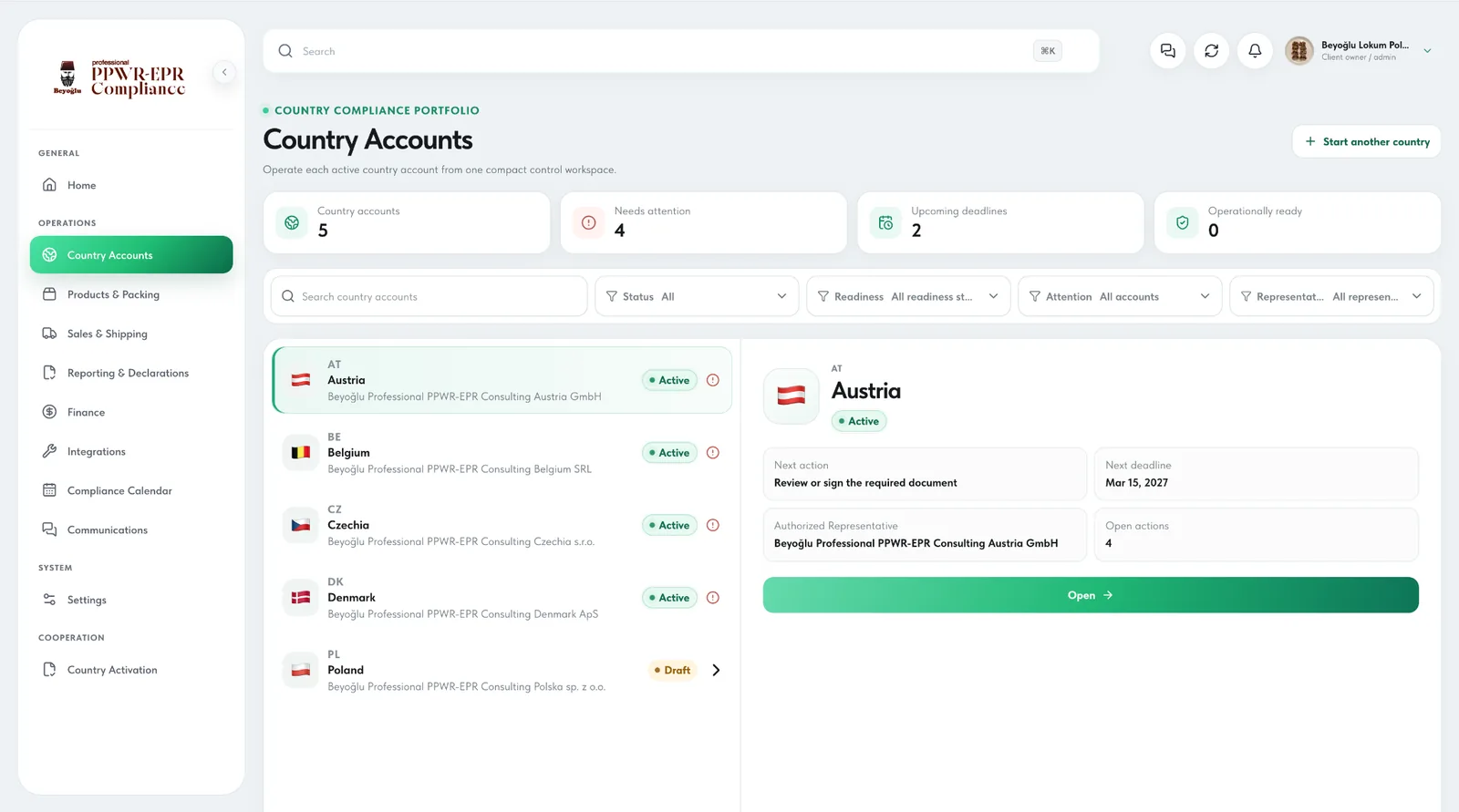Image resolution: width=1459 pixels, height=812 pixels.
Task: Expand the Poland row chevron arrow
Action: pos(716,670)
